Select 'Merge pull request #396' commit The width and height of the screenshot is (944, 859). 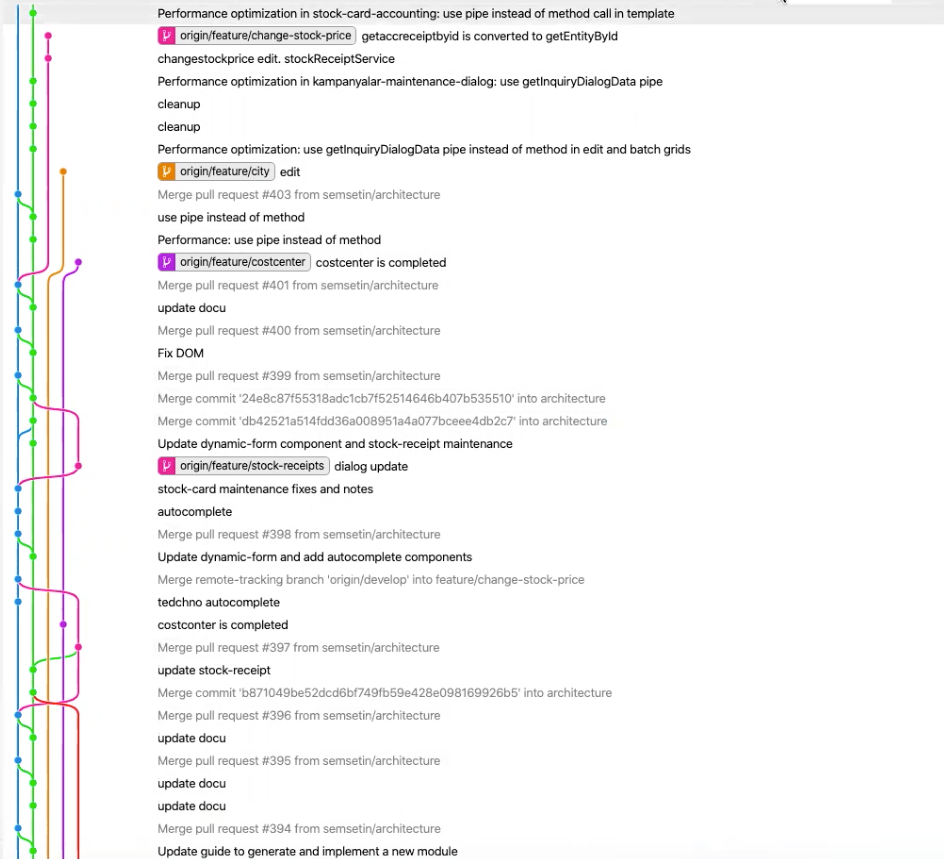(x=299, y=716)
